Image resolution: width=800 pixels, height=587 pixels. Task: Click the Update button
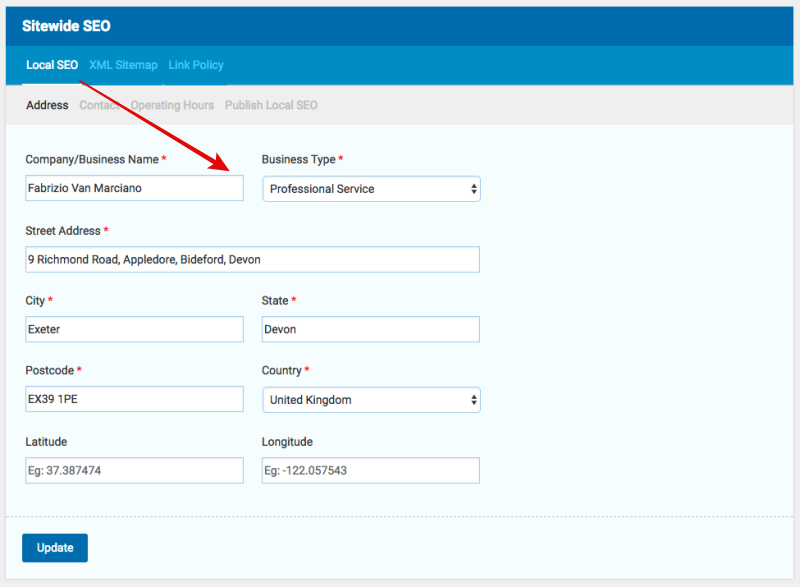point(55,548)
